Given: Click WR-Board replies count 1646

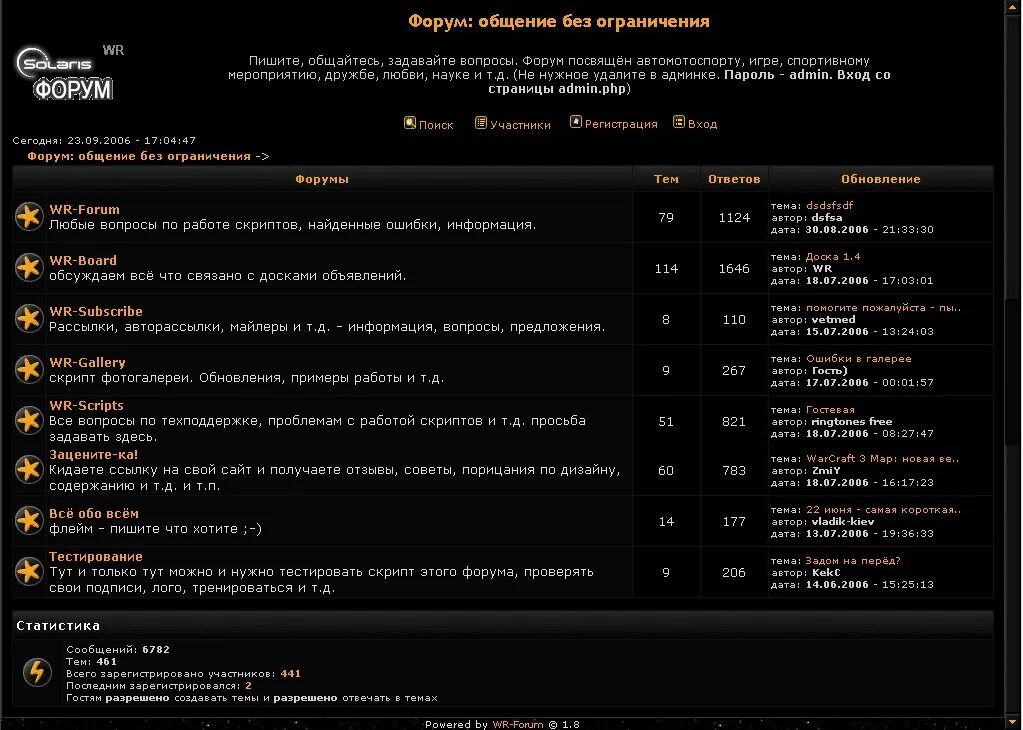Looking at the screenshot, I should coord(734,268).
